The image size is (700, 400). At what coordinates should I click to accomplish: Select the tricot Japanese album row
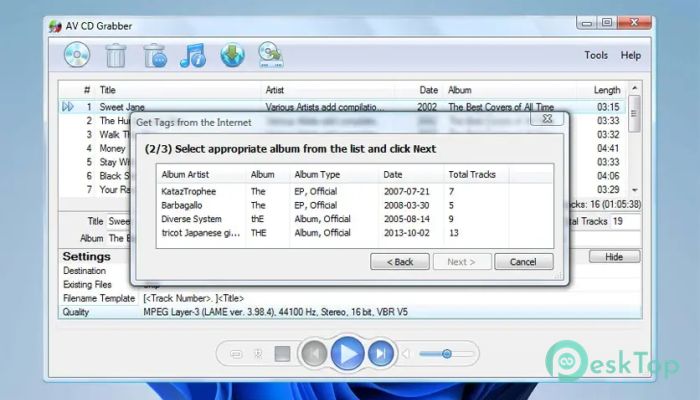[355, 233]
